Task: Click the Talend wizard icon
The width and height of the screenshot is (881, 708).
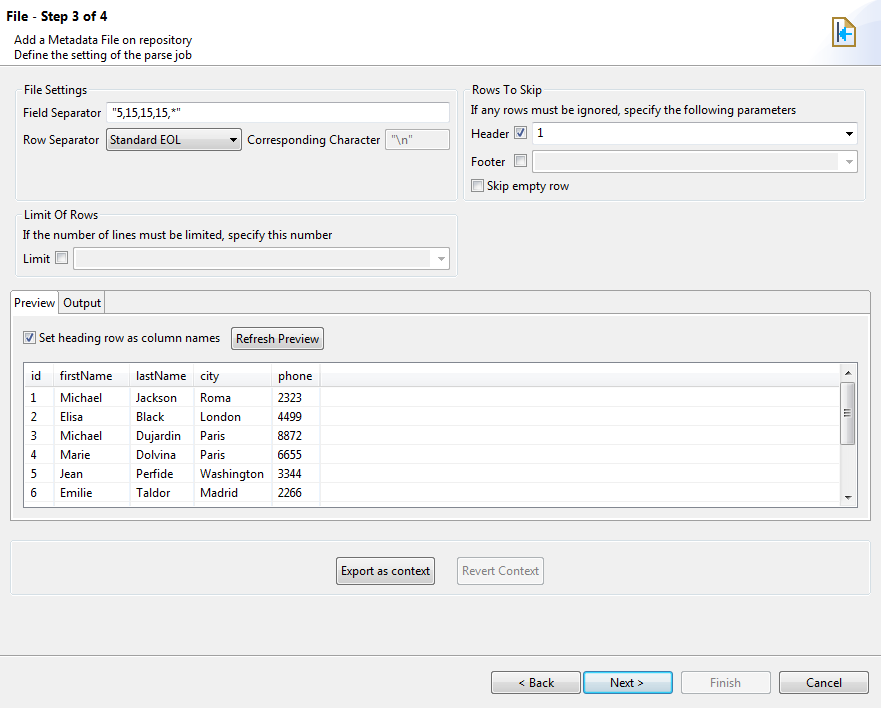Action: click(x=843, y=31)
